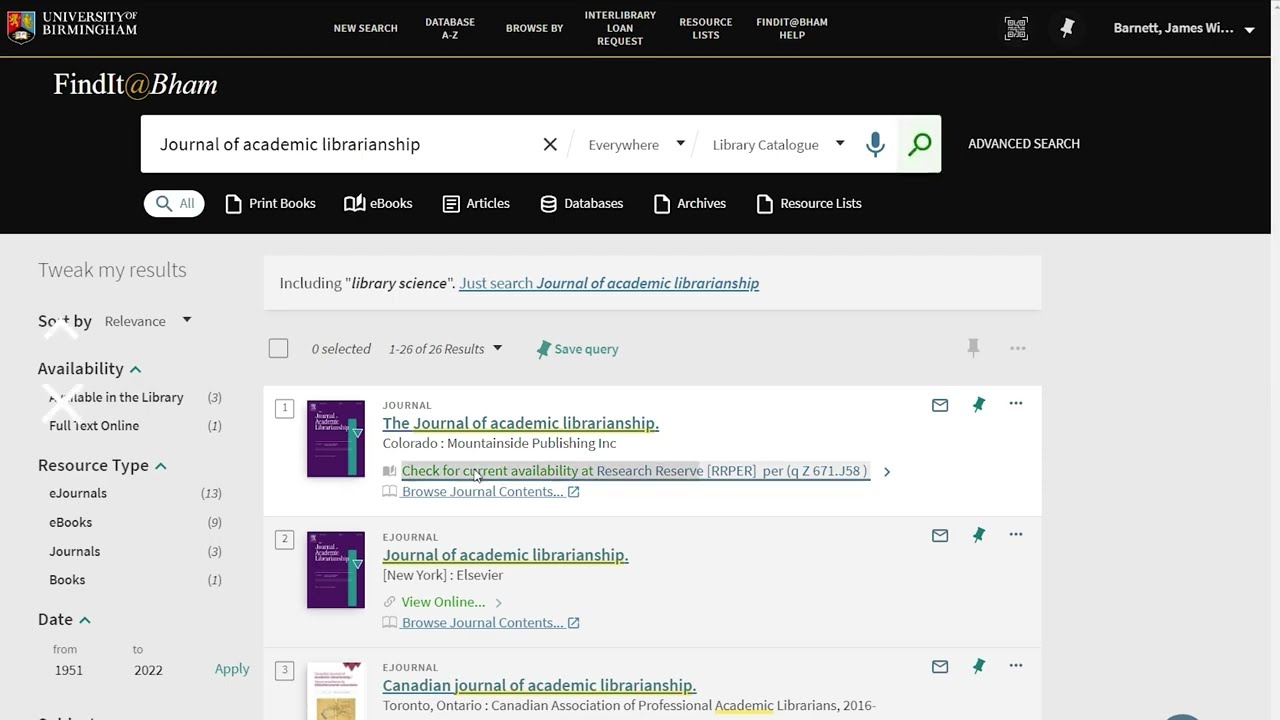The image size is (1280, 720).
Task: Collapse the Availability facet
Action: (135, 369)
